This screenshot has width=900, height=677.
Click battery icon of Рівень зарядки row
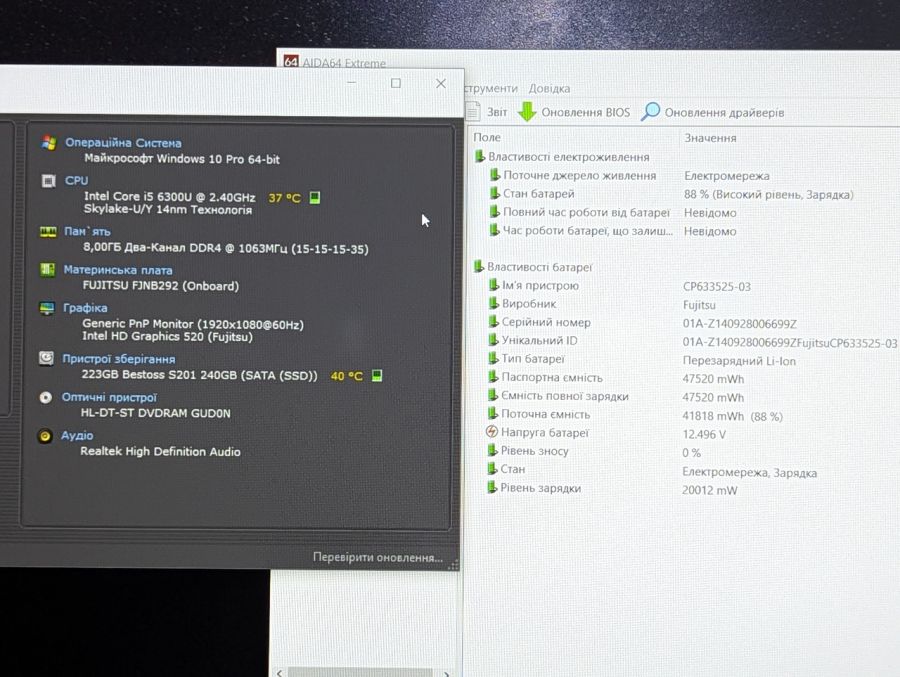(491, 488)
